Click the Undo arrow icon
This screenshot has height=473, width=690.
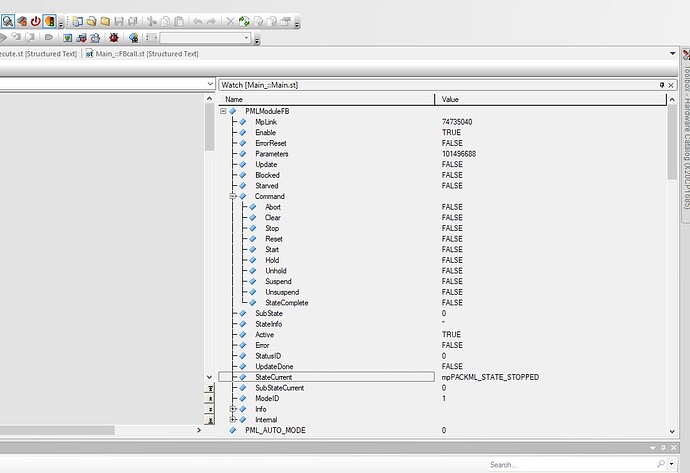coord(198,21)
